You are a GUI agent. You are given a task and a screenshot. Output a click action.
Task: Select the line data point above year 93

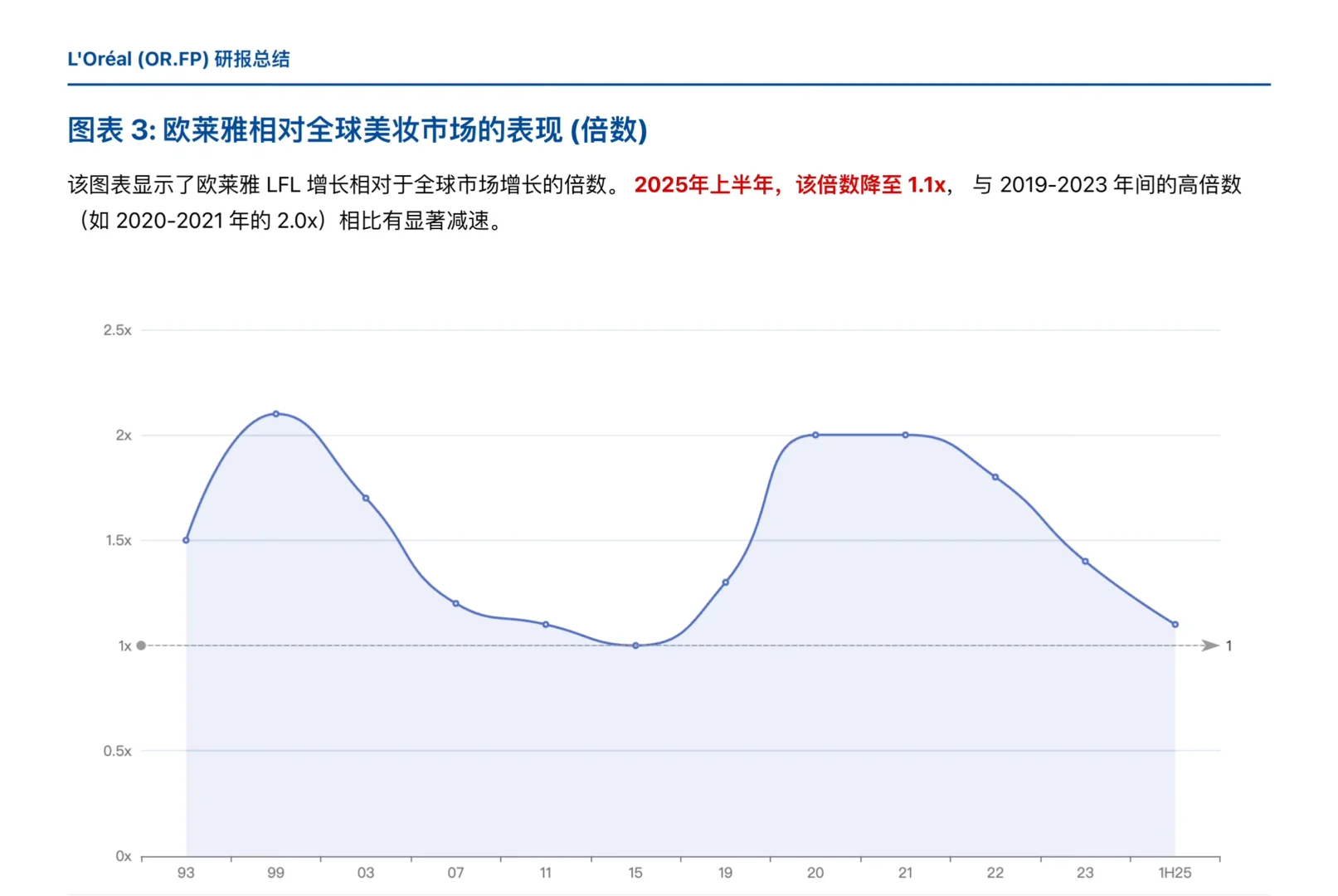(x=186, y=540)
